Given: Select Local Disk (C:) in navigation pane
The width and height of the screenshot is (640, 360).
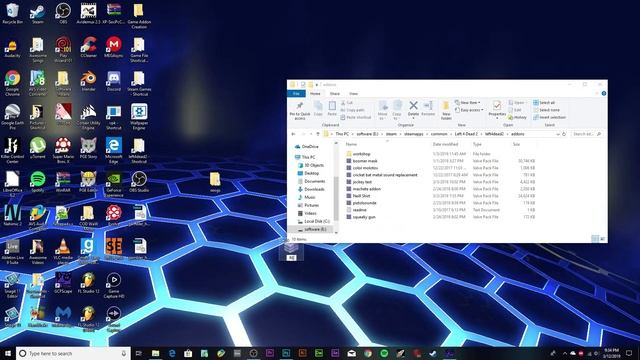Looking at the screenshot, I should click(x=313, y=221).
